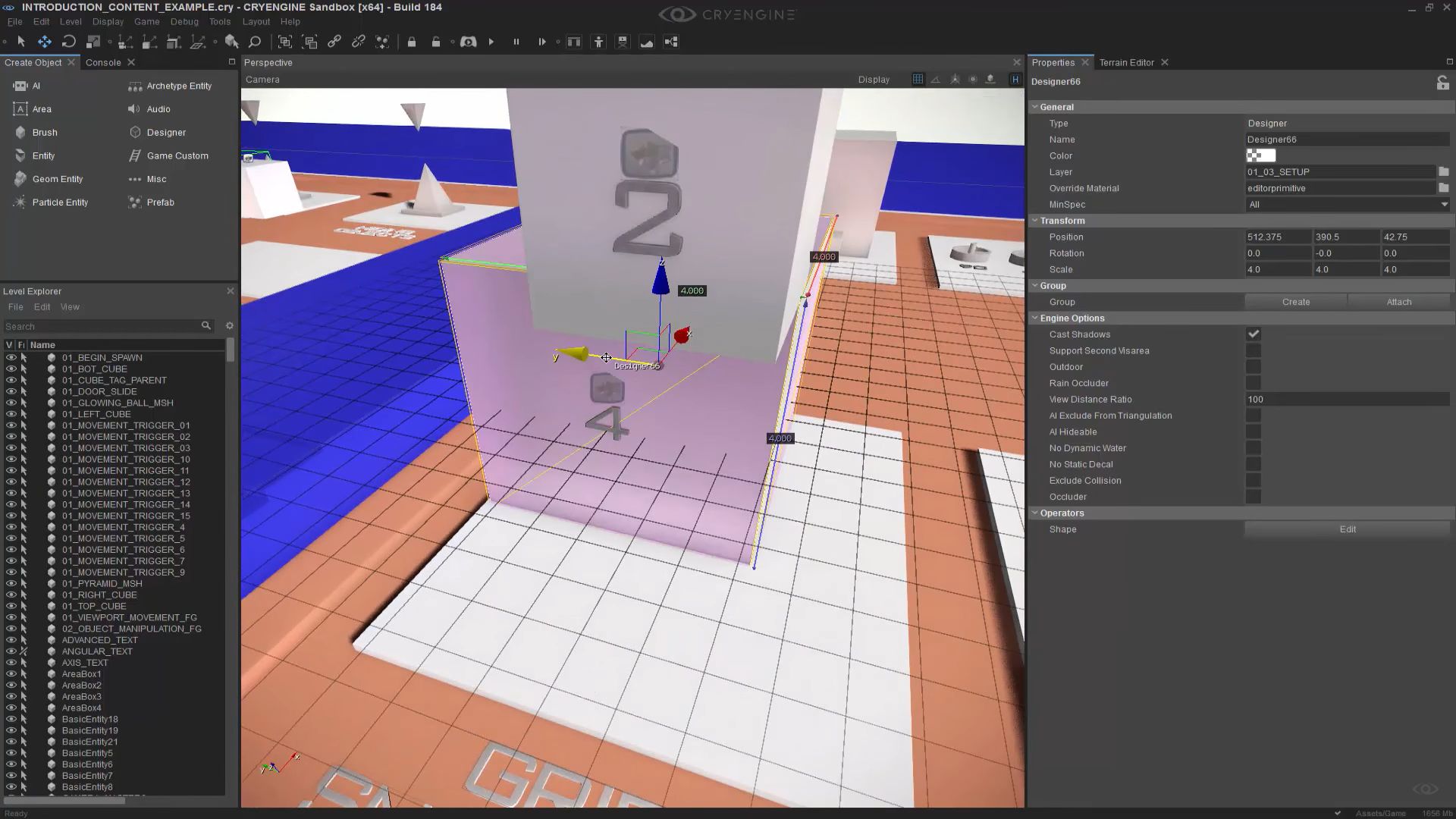Collapse the Transform section

(x=1035, y=221)
